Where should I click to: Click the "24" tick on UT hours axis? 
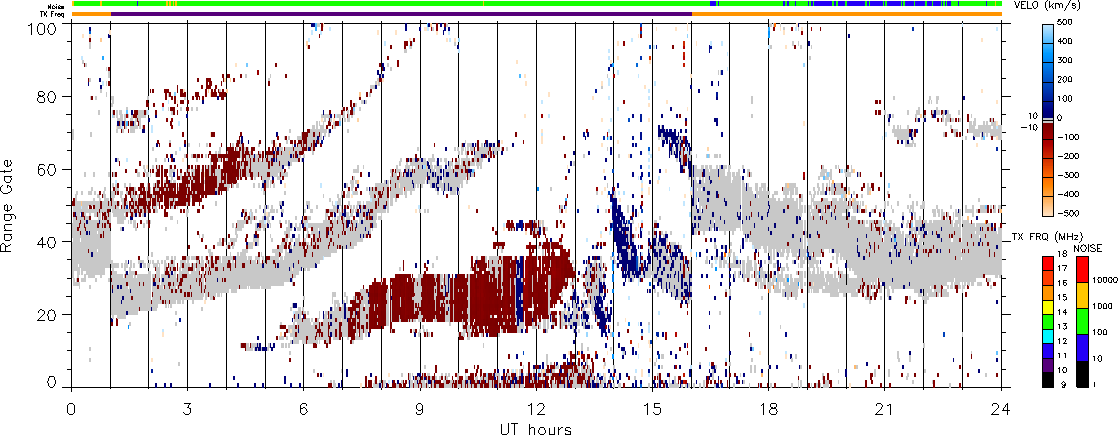[1001, 407]
